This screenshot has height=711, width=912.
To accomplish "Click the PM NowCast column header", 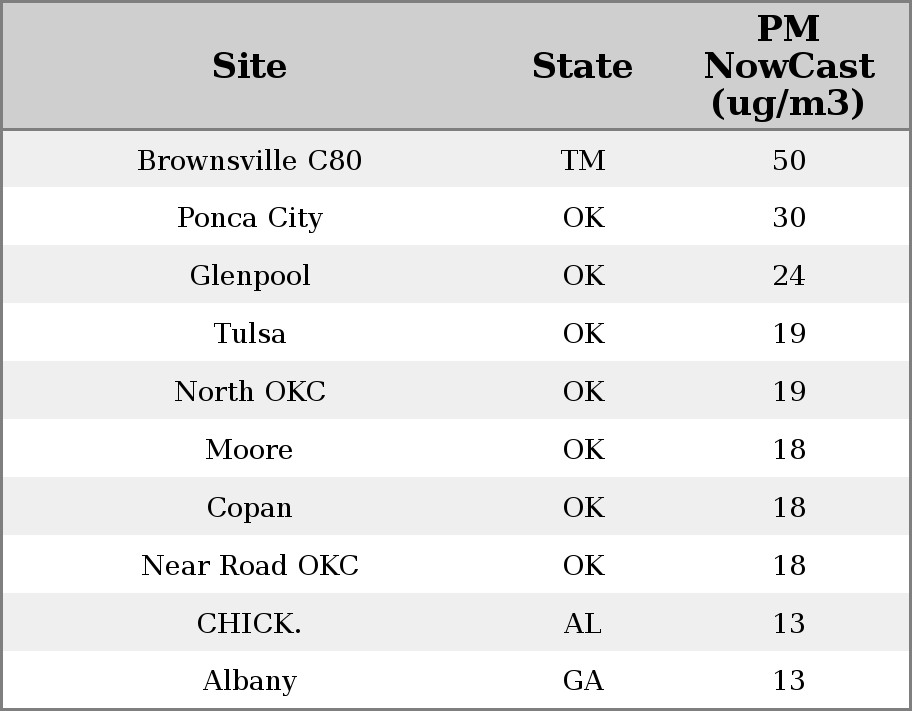I will pos(788,66).
